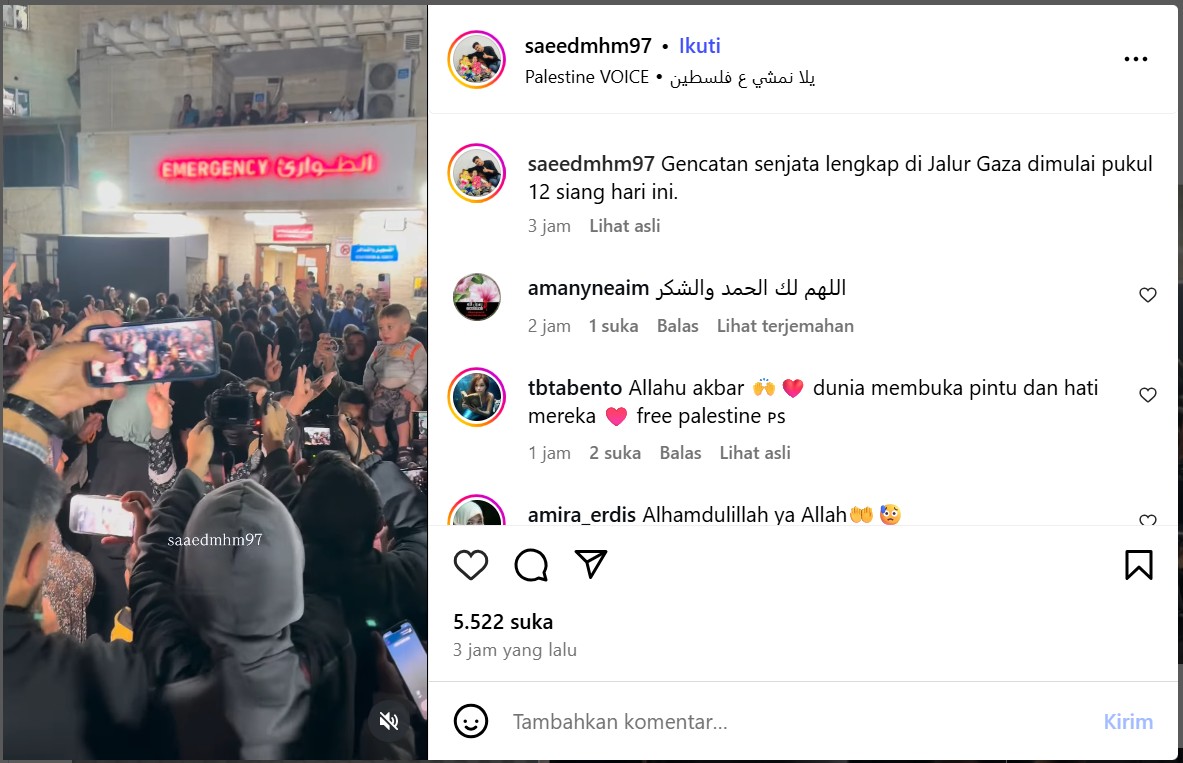Image resolution: width=1183 pixels, height=763 pixels.
Task: Reply to tbtabento's comment with Balas
Action: [x=681, y=453]
